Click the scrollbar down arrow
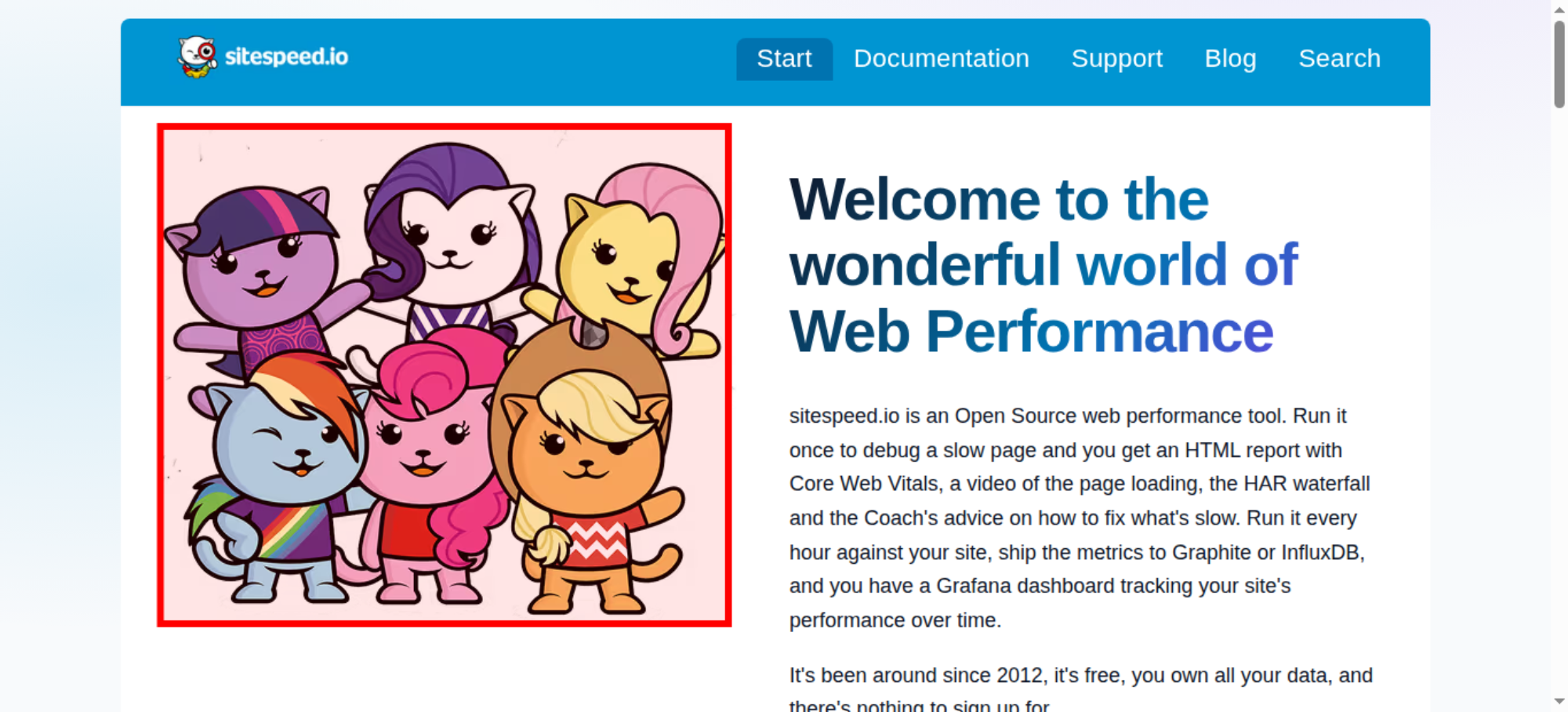This screenshot has height=712, width=1568. pos(1559,702)
